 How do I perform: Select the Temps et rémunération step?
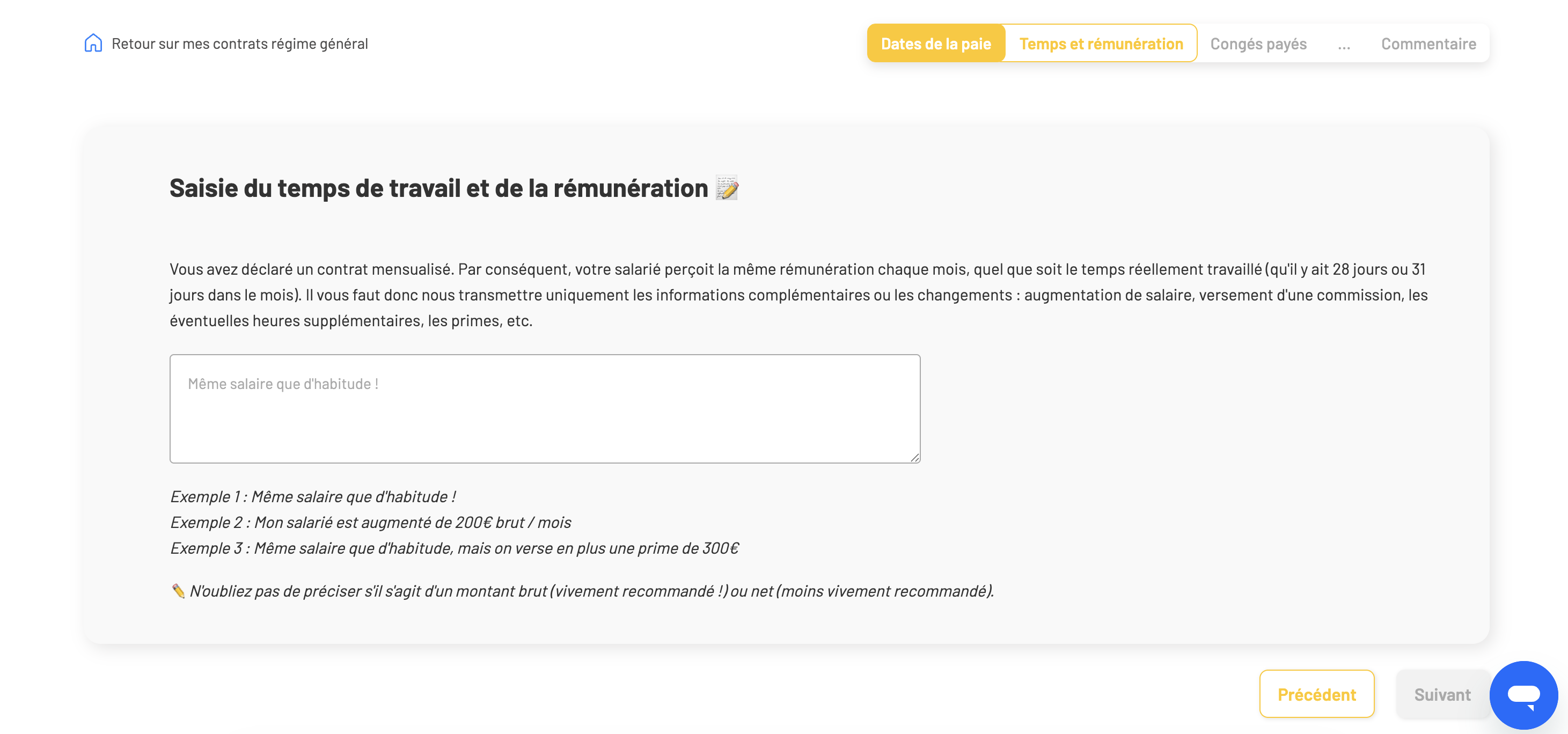pyautogui.click(x=1101, y=43)
